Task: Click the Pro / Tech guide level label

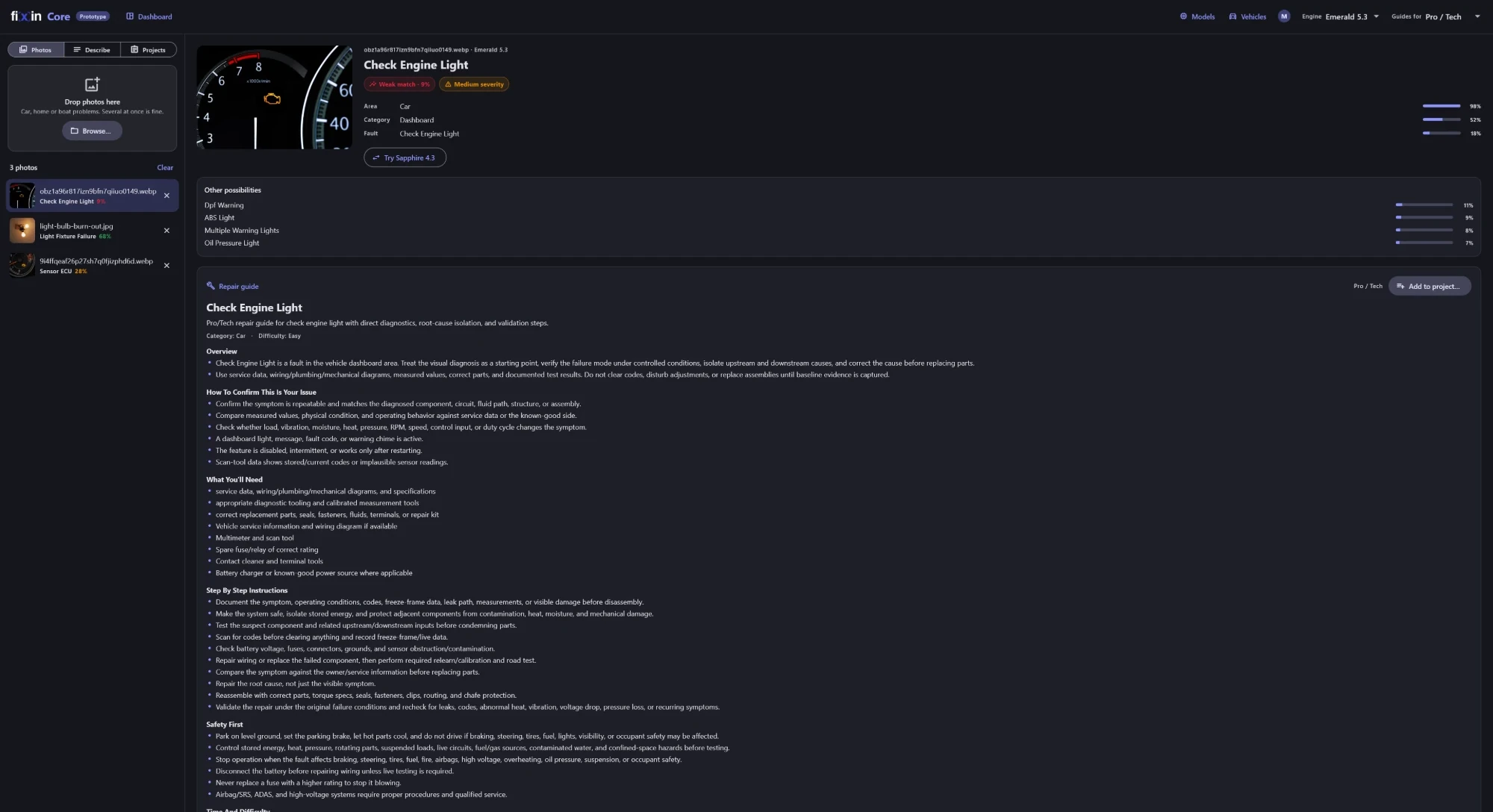Action: pyautogui.click(x=1368, y=286)
